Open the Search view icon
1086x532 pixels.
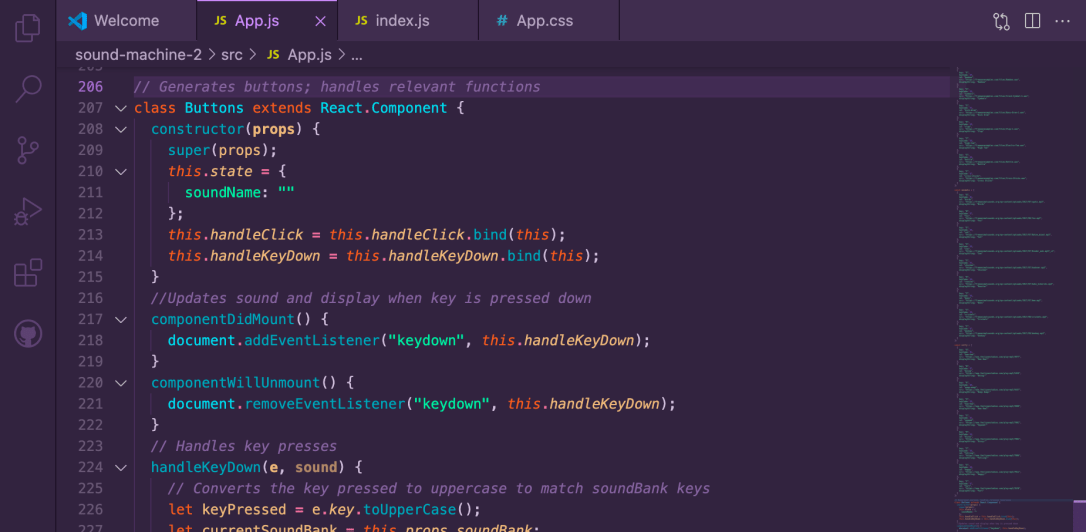pyautogui.click(x=28, y=89)
